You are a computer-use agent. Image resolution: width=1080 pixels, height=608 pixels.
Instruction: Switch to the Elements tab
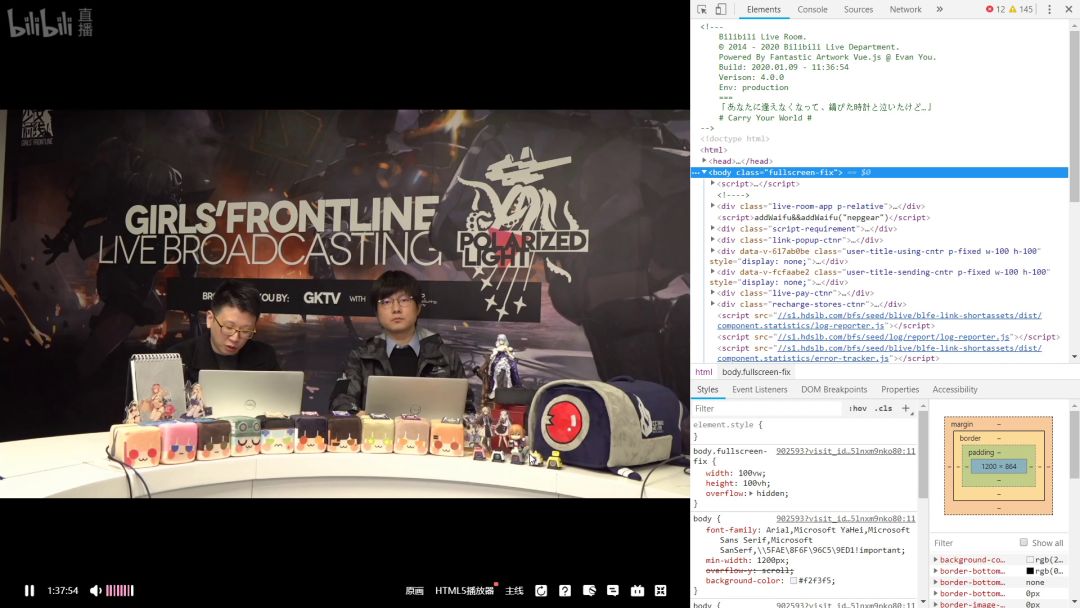click(x=764, y=10)
